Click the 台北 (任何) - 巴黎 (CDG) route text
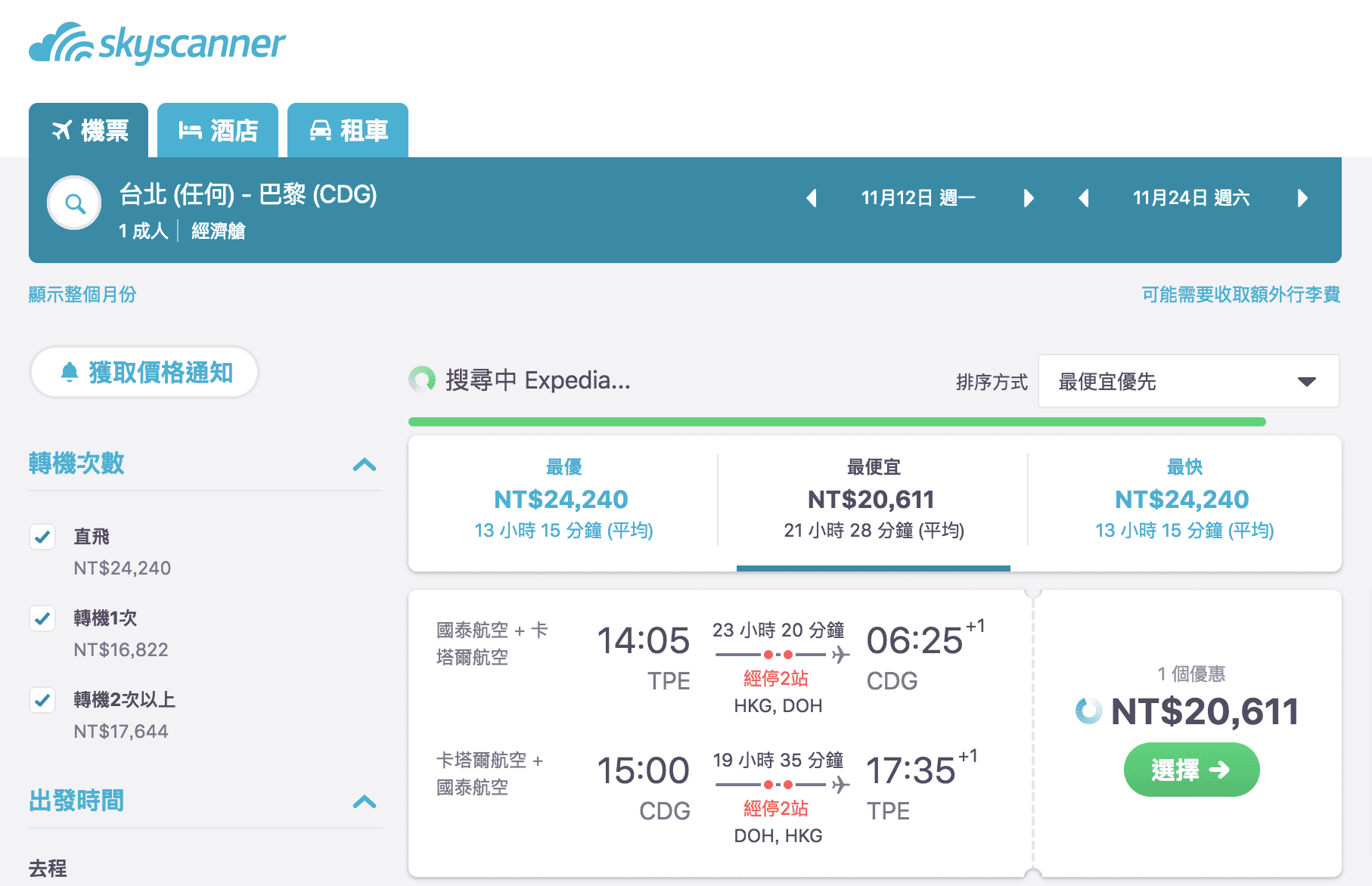This screenshot has height=886, width=1372. coord(248,194)
